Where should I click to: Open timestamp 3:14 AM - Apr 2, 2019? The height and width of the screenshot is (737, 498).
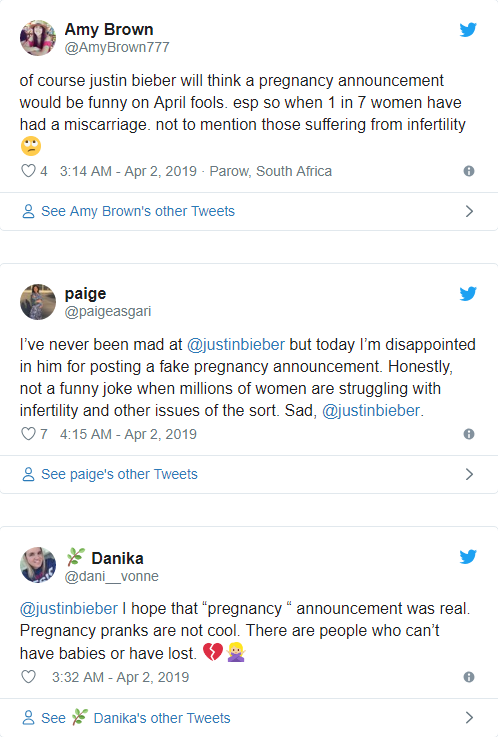pyautogui.click(x=128, y=171)
